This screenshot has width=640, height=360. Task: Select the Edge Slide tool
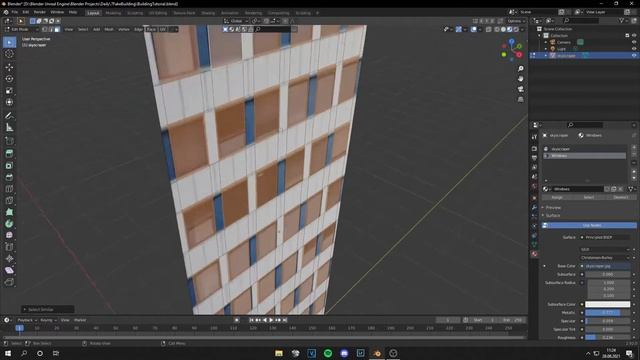coord(9,247)
